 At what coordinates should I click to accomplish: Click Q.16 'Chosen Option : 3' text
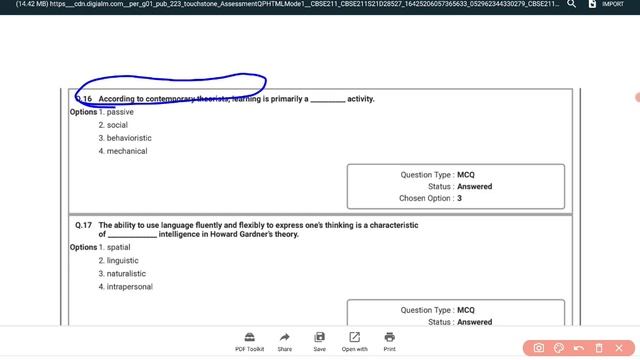point(430,198)
